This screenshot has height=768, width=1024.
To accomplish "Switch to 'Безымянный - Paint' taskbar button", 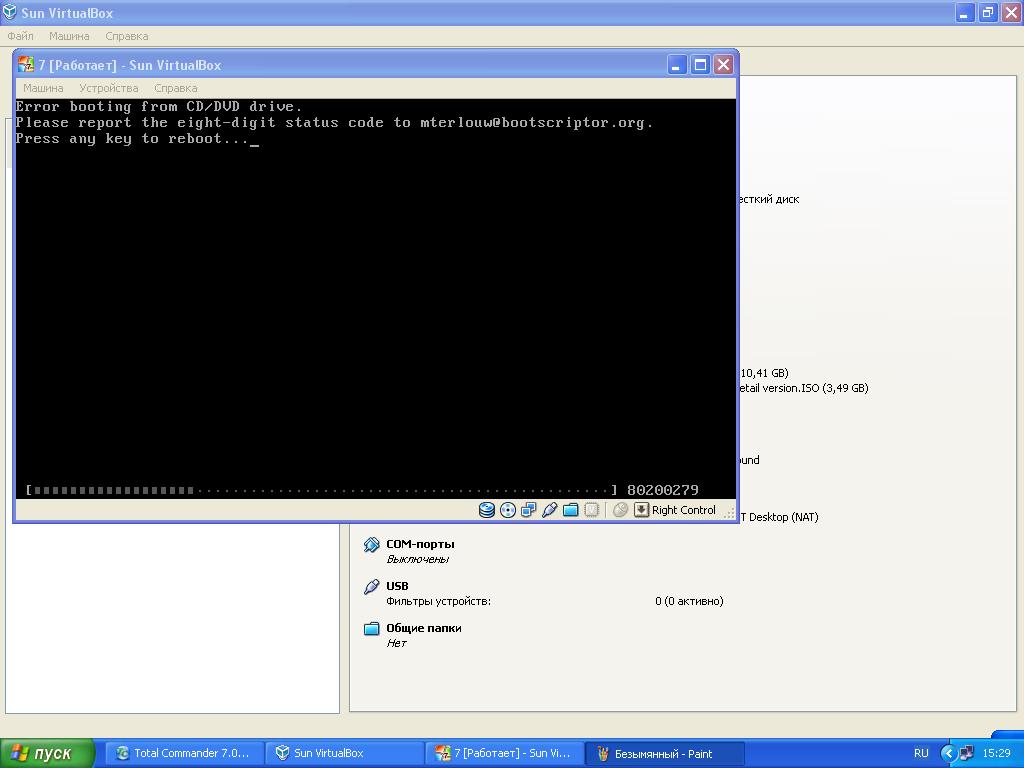I will click(x=664, y=753).
